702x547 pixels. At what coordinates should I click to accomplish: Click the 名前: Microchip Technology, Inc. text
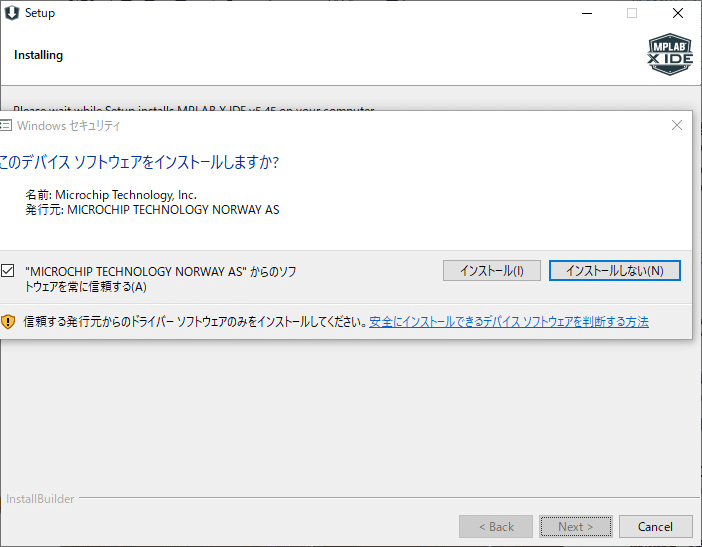tap(111, 195)
